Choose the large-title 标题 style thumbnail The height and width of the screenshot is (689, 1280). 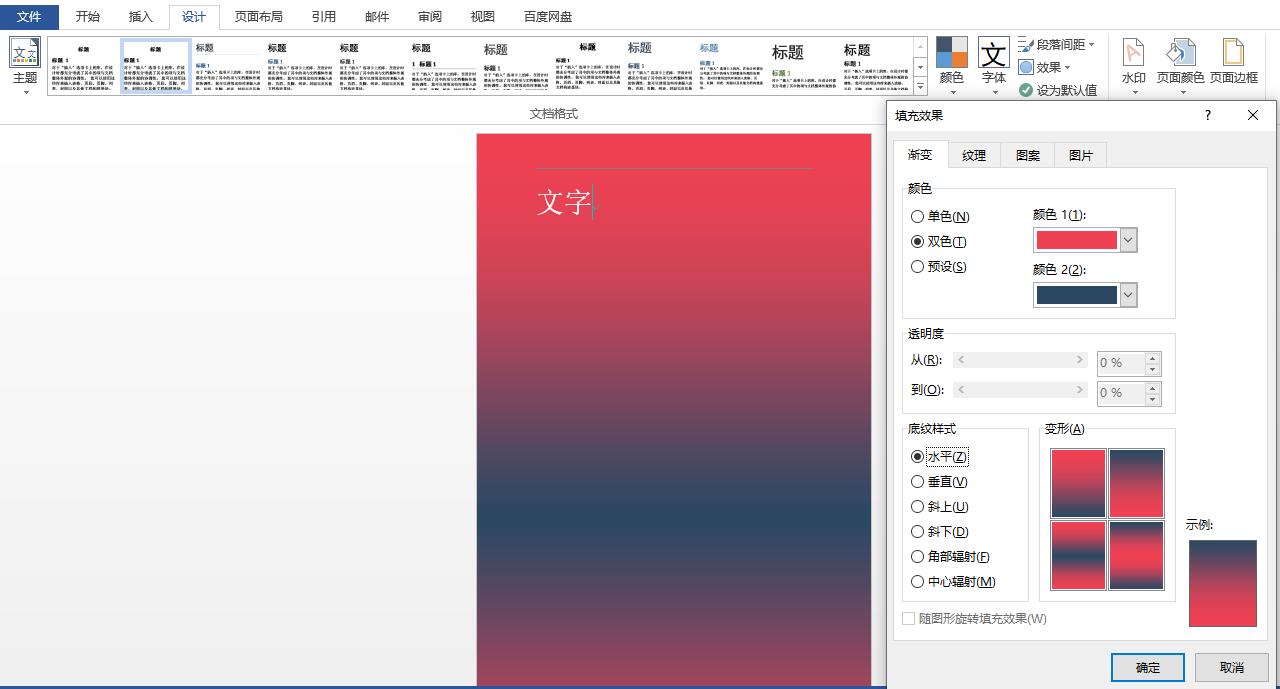(802, 67)
